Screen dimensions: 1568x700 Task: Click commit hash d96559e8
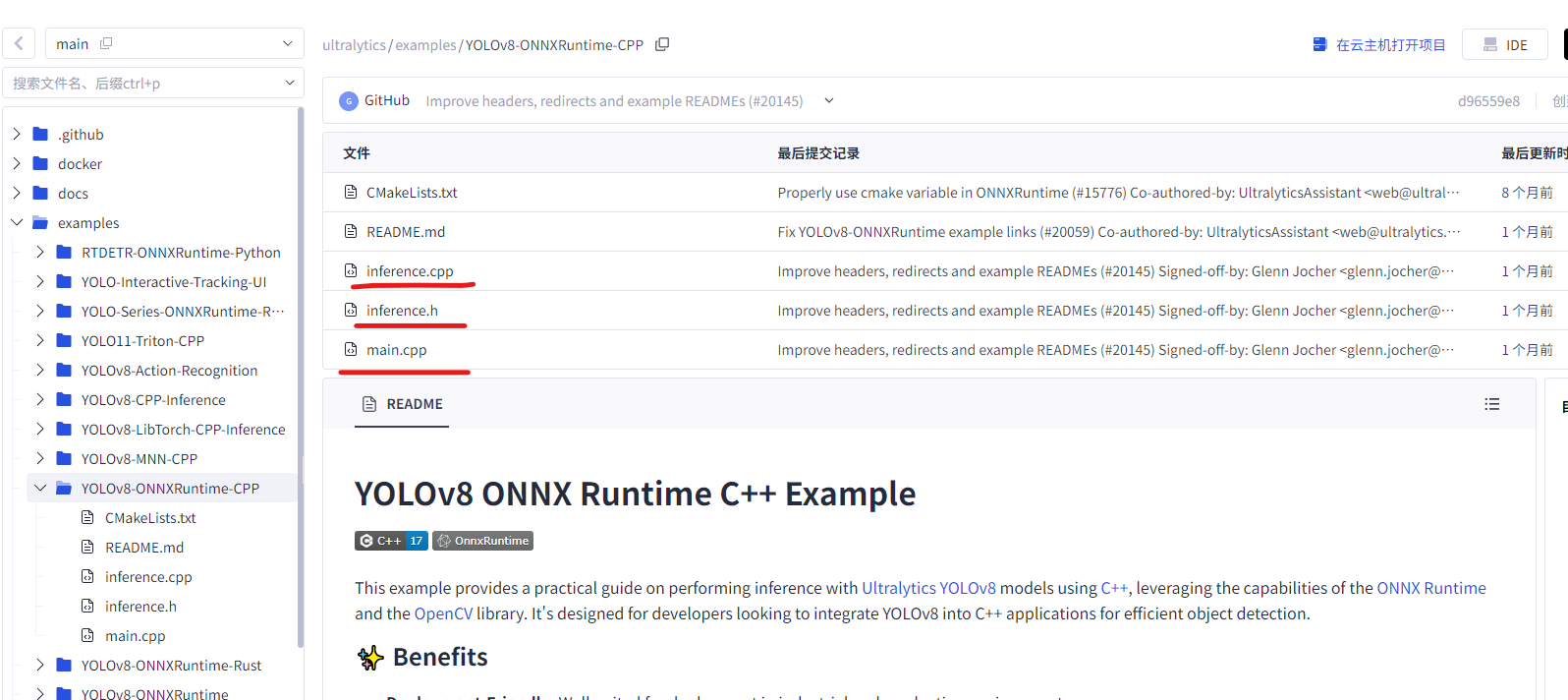pos(1488,101)
